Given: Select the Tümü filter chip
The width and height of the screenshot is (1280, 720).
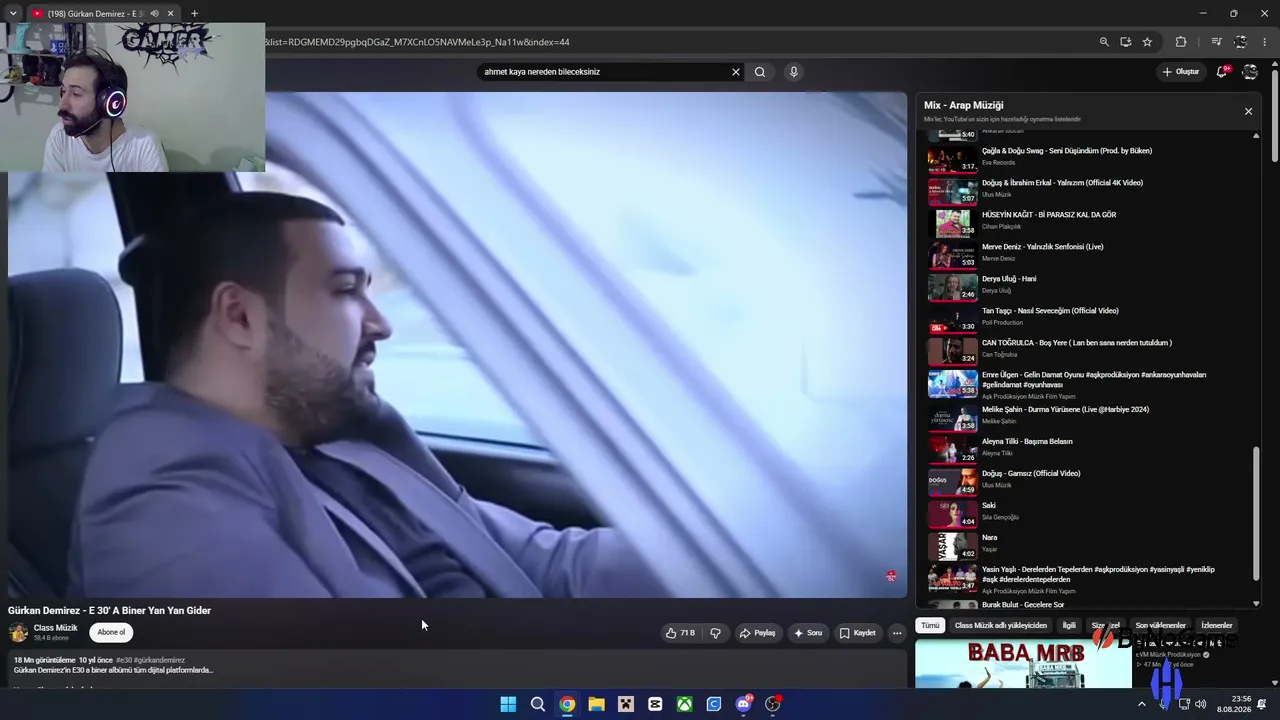Looking at the screenshot, I should (930, 626).
